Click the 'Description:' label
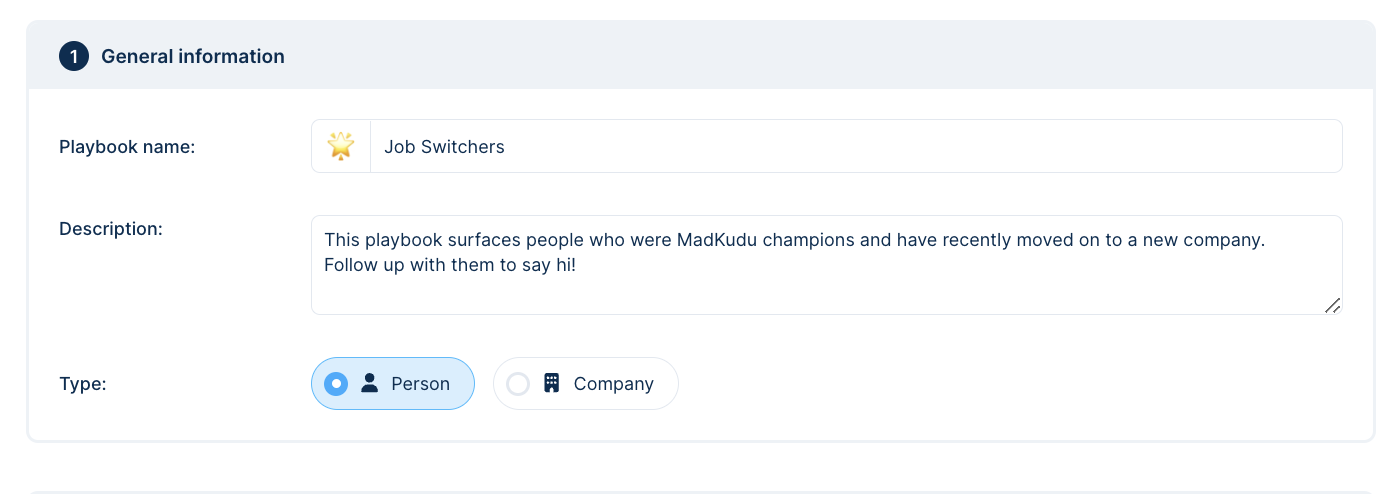1396x494 pixels. pos(111,229)
